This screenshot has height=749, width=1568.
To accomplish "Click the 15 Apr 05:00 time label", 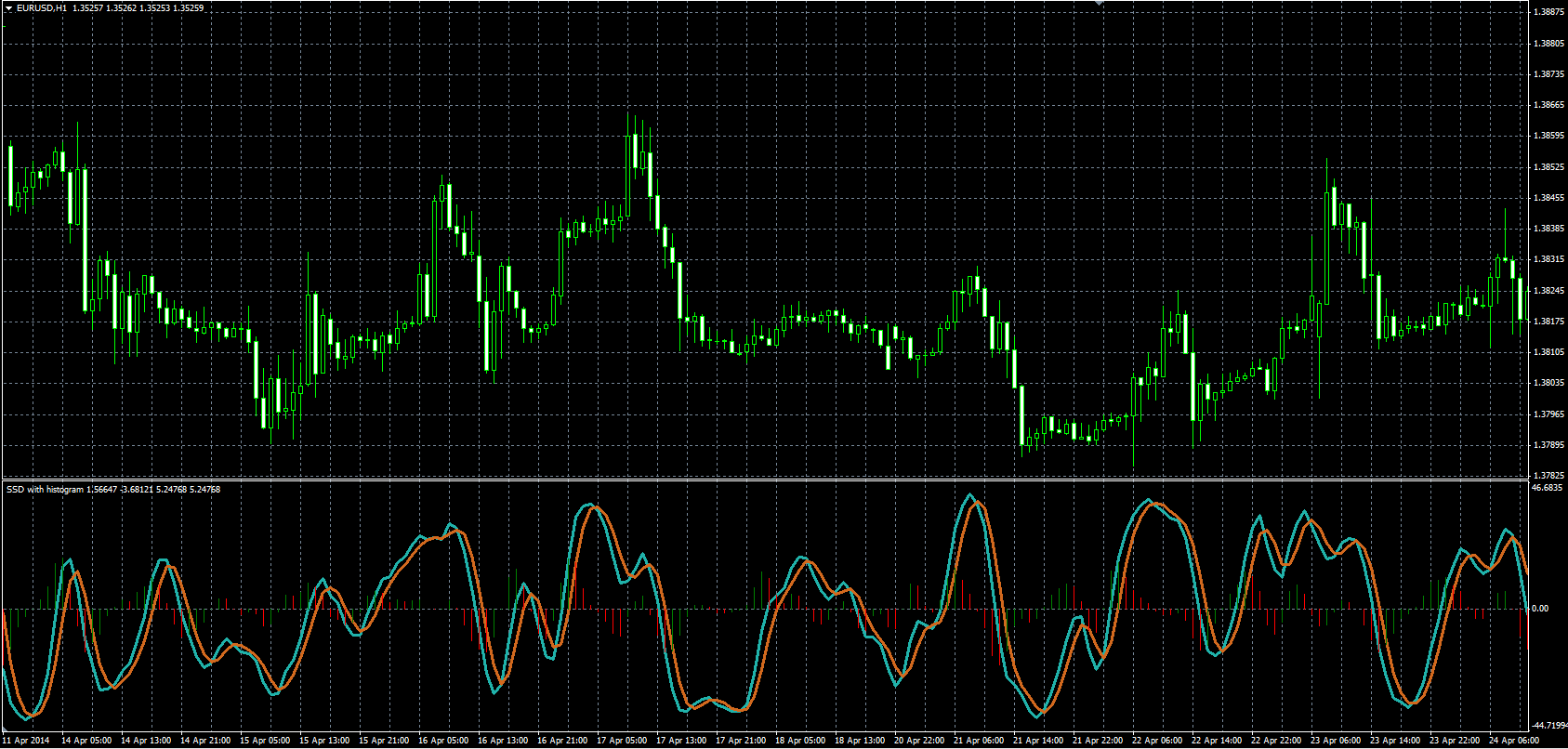I will [x=265, y=741].
